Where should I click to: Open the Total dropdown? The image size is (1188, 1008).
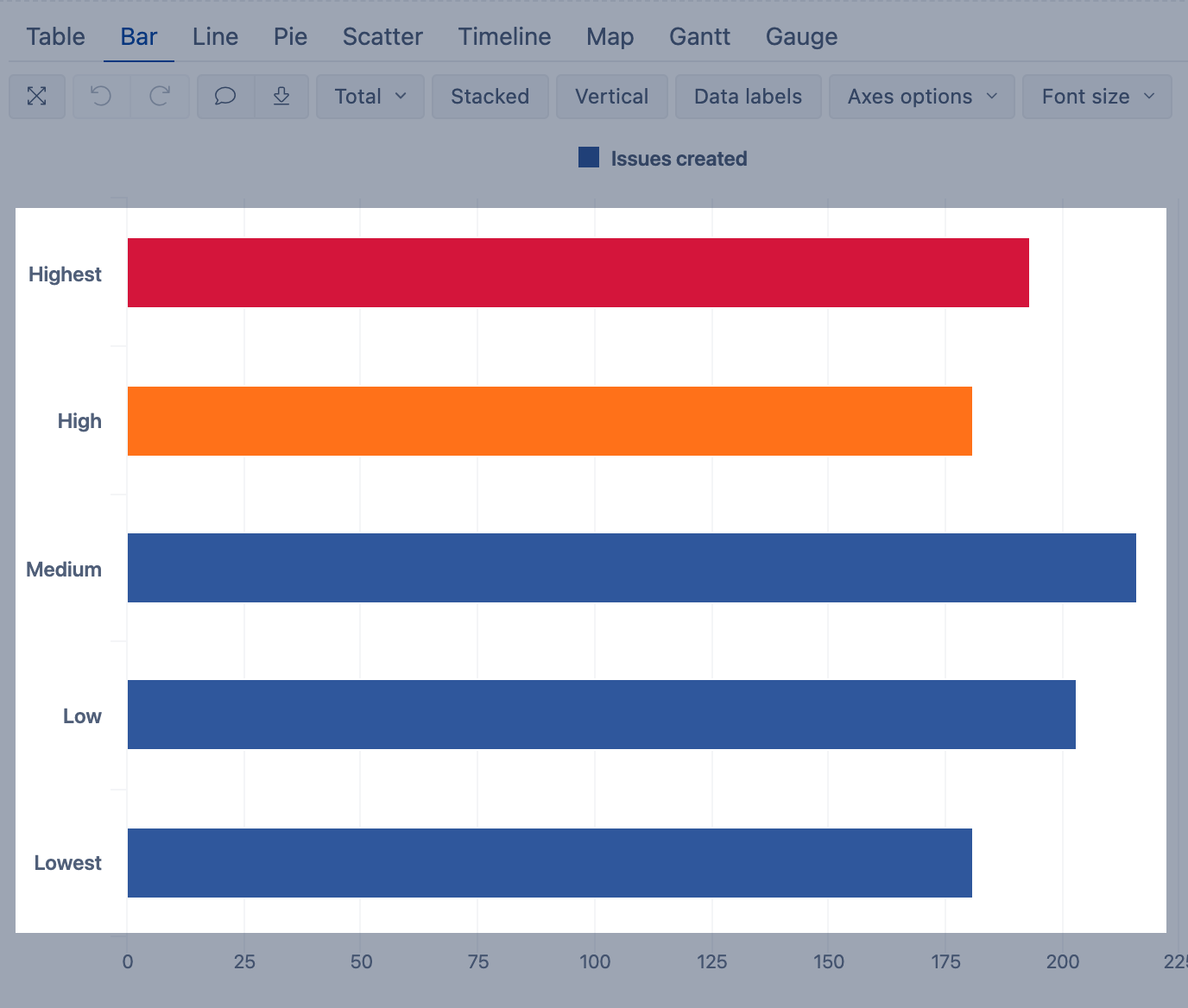(x=370, y=96)
